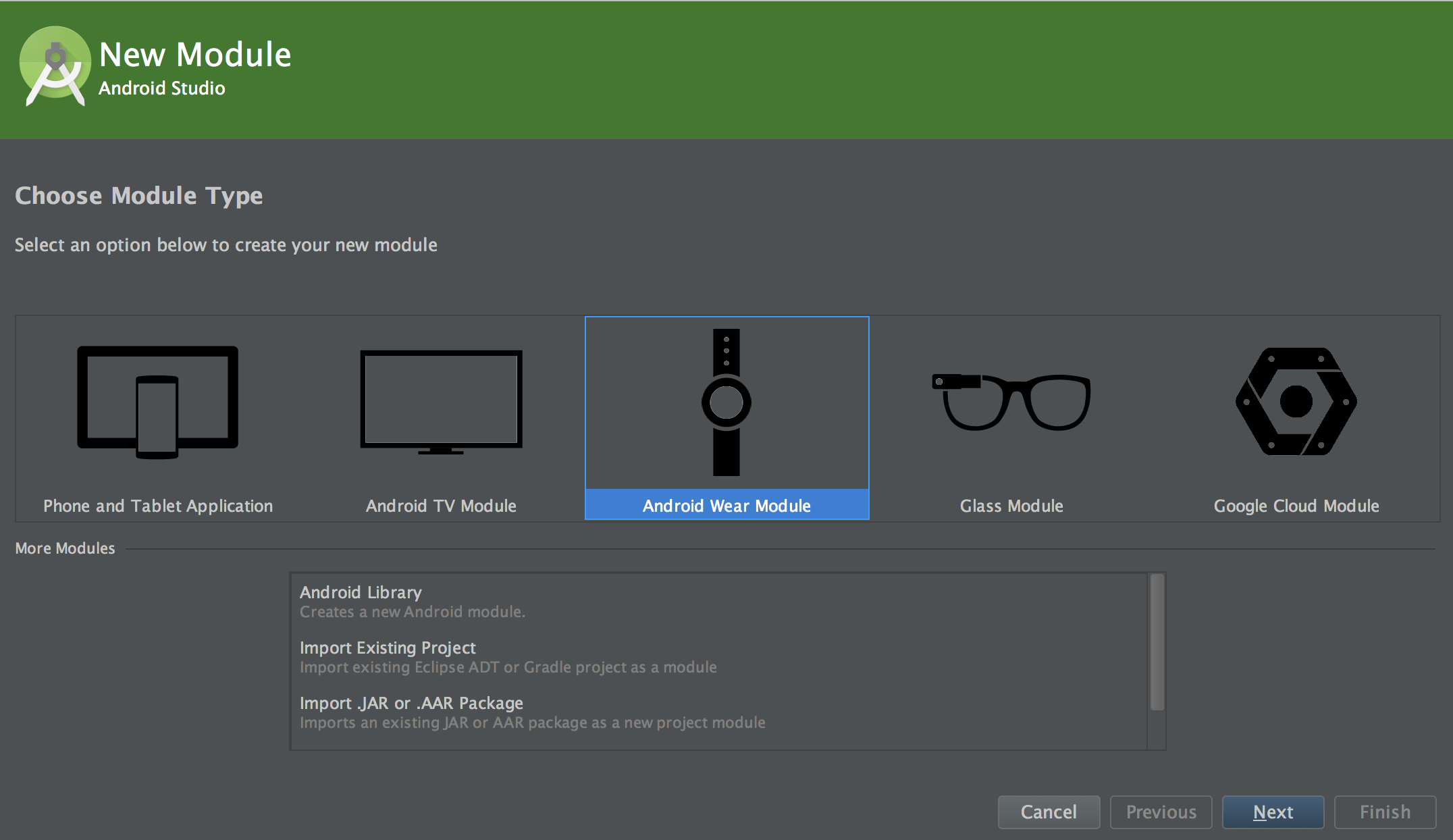
Task: Click the More Modules list scrollbar
Action: click(x=1157, y=641)
